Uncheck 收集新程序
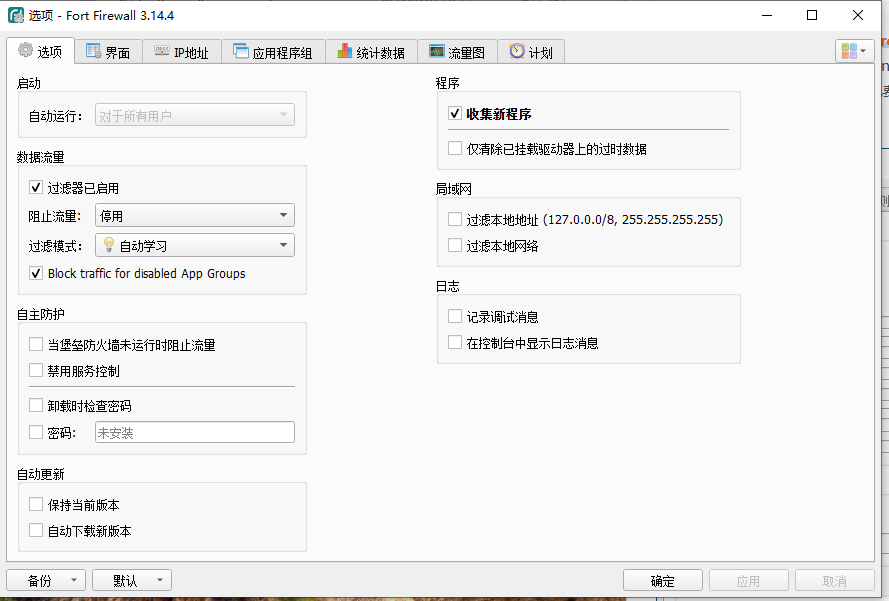The height and width of the screenshot is (601, 889). pos(455,113)
